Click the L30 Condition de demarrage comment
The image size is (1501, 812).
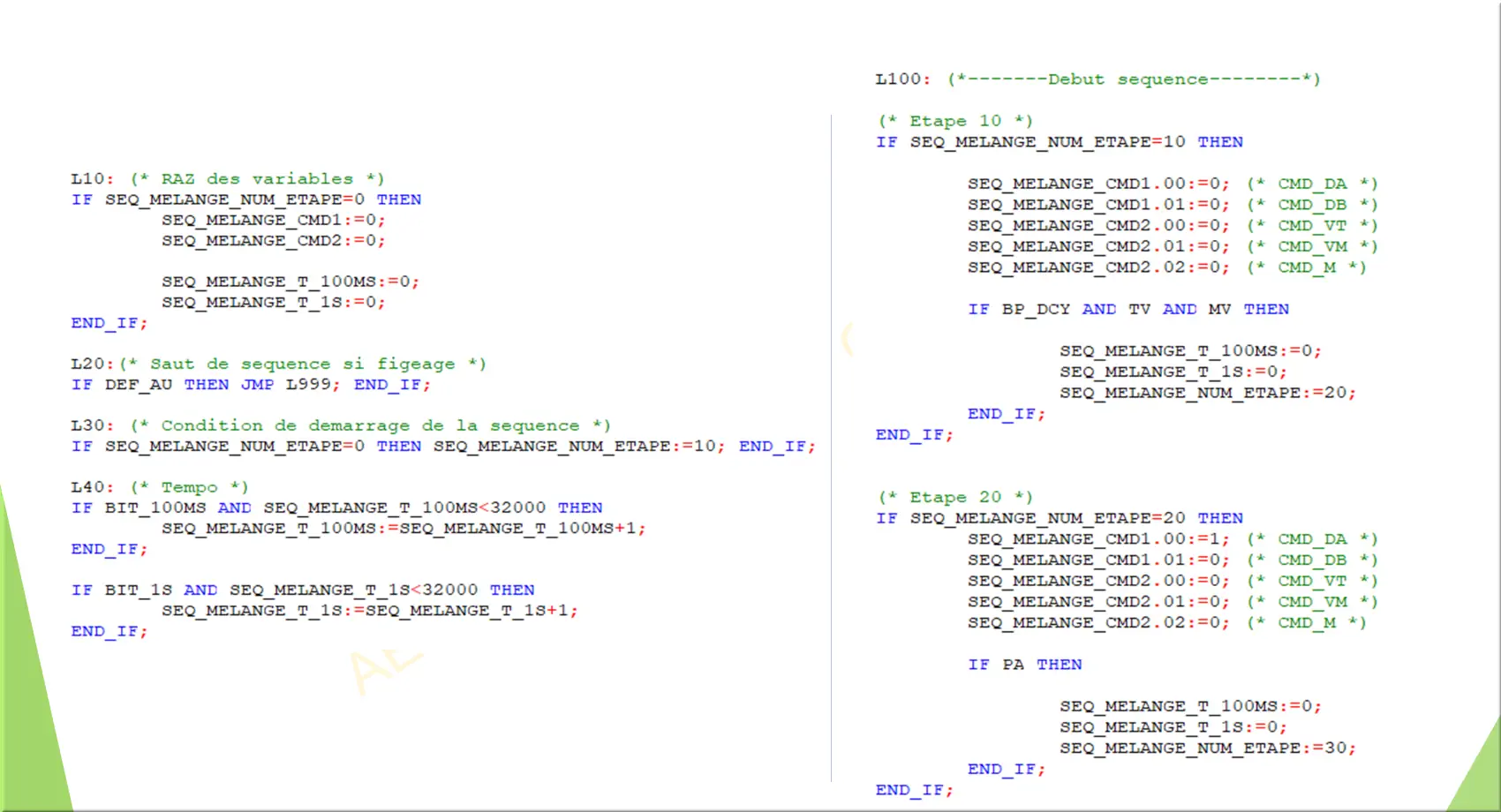(341, 425)
